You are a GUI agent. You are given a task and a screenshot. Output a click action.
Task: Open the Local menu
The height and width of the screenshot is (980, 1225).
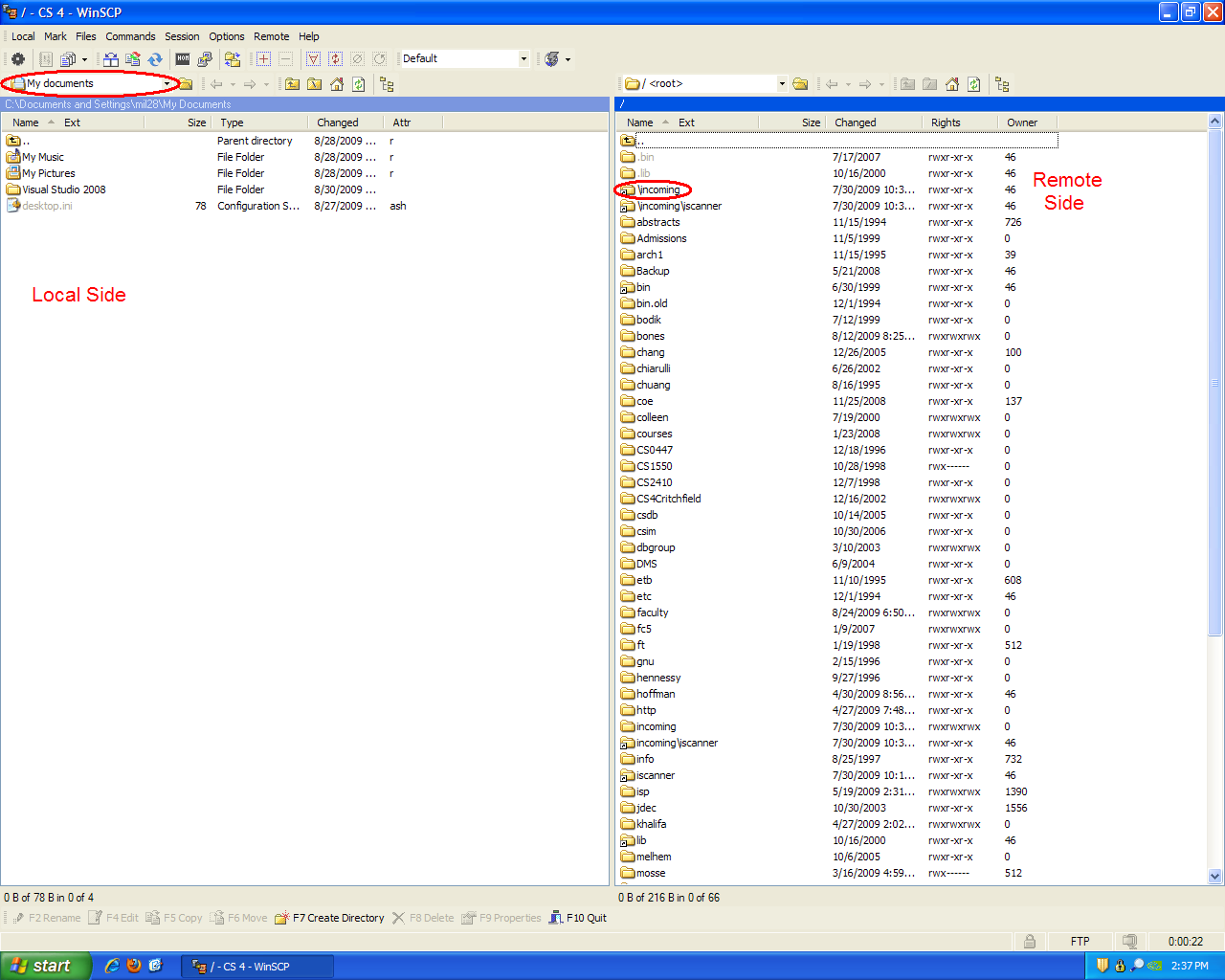point(23,36)
